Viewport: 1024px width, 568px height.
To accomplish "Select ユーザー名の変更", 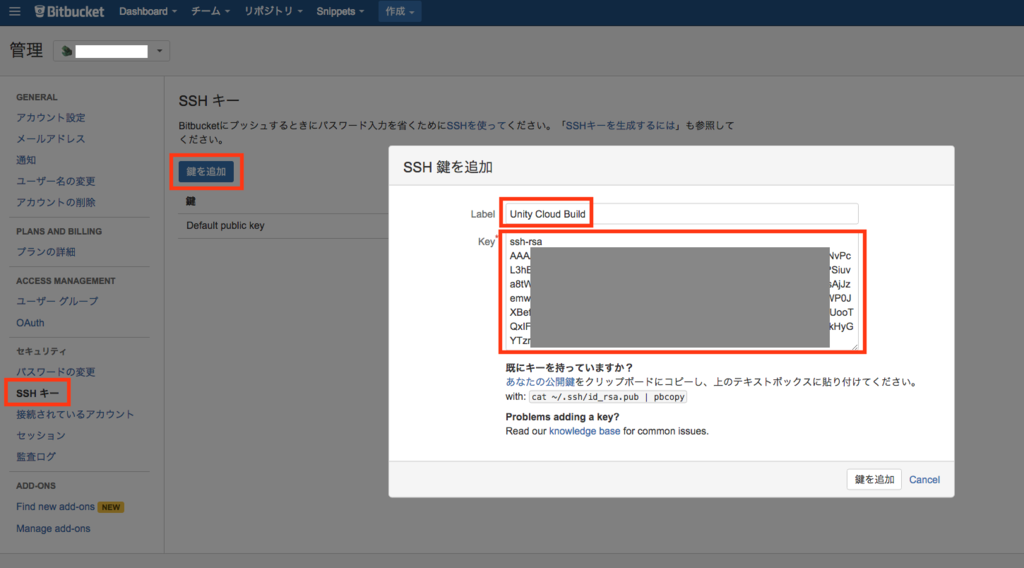I will point(56,181).
